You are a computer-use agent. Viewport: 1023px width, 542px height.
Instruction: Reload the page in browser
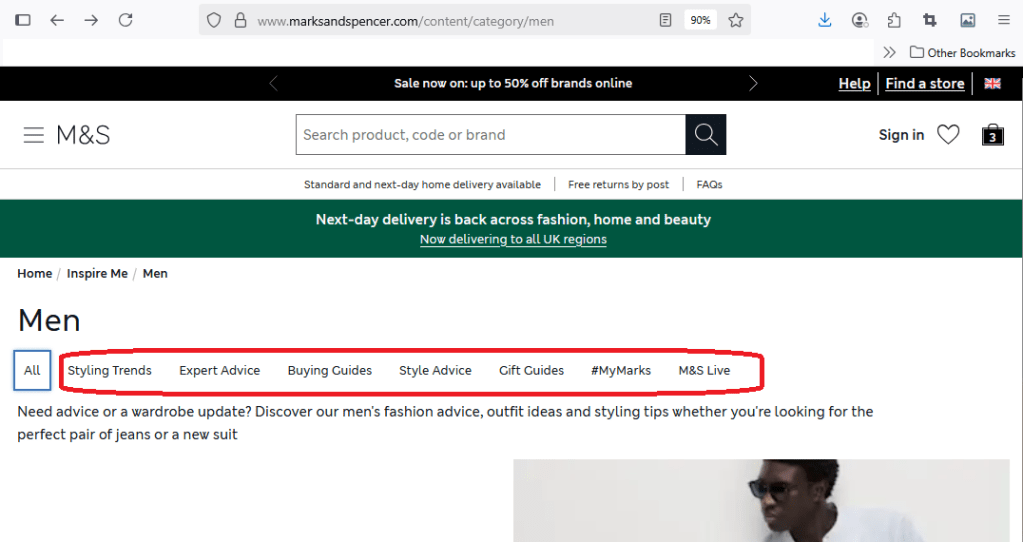125,20
